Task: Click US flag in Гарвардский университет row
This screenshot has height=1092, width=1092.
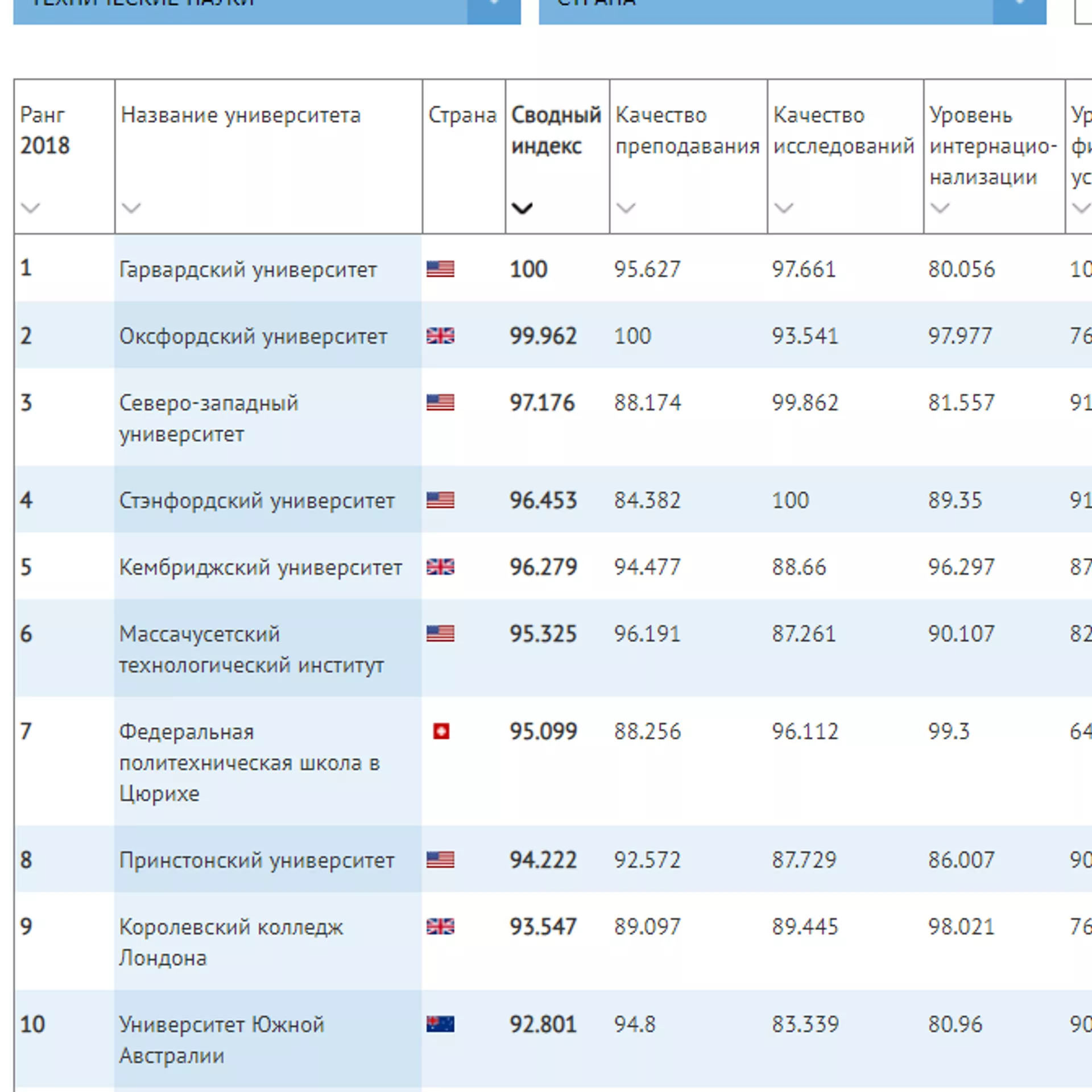Action: [440, 268]
